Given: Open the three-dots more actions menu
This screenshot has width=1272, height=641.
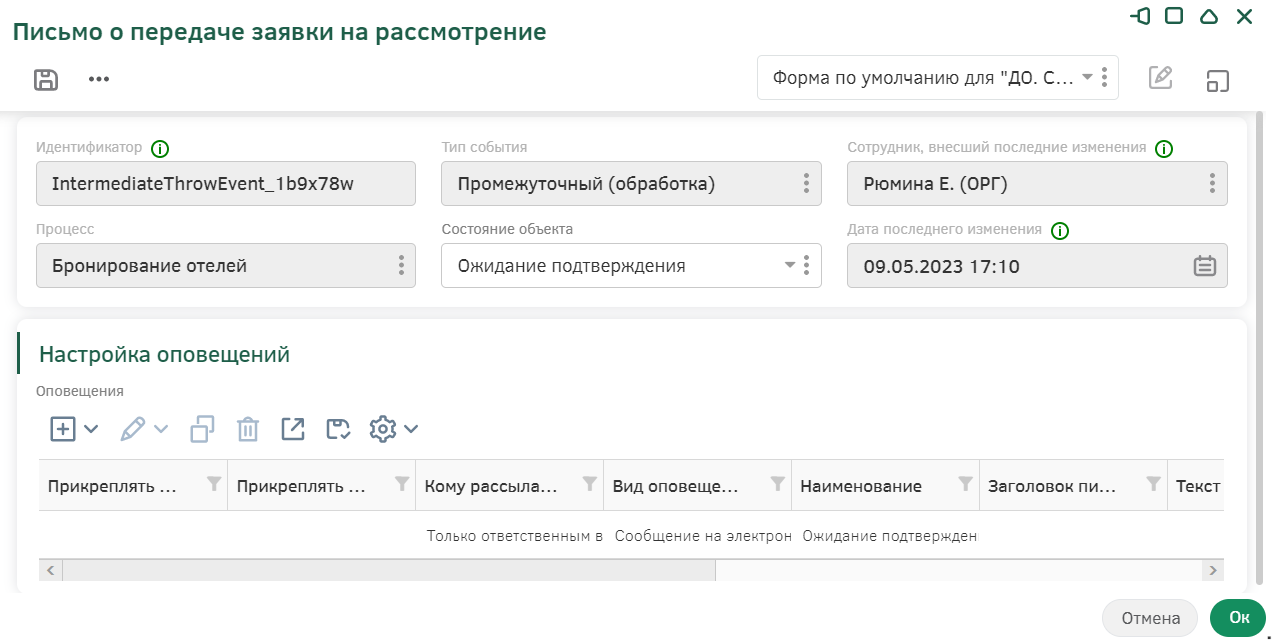Looking at the screenshot, I should (x=98, y=80).
